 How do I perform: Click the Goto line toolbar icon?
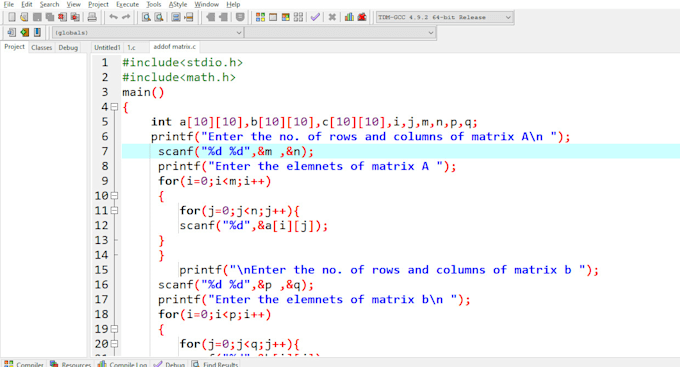tap(189, 17)
